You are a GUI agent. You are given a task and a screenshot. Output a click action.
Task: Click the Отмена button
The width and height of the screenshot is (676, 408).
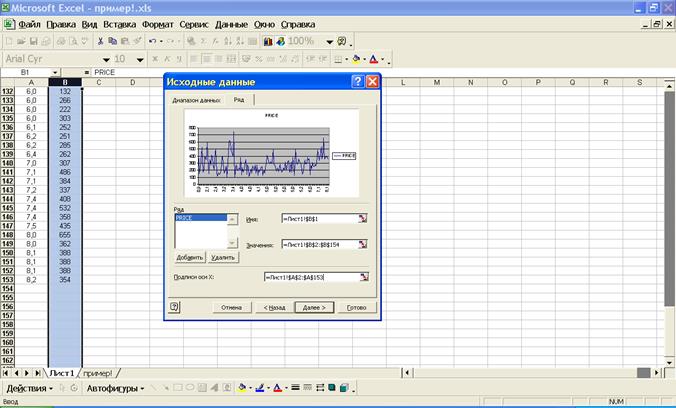coord(232,308)
